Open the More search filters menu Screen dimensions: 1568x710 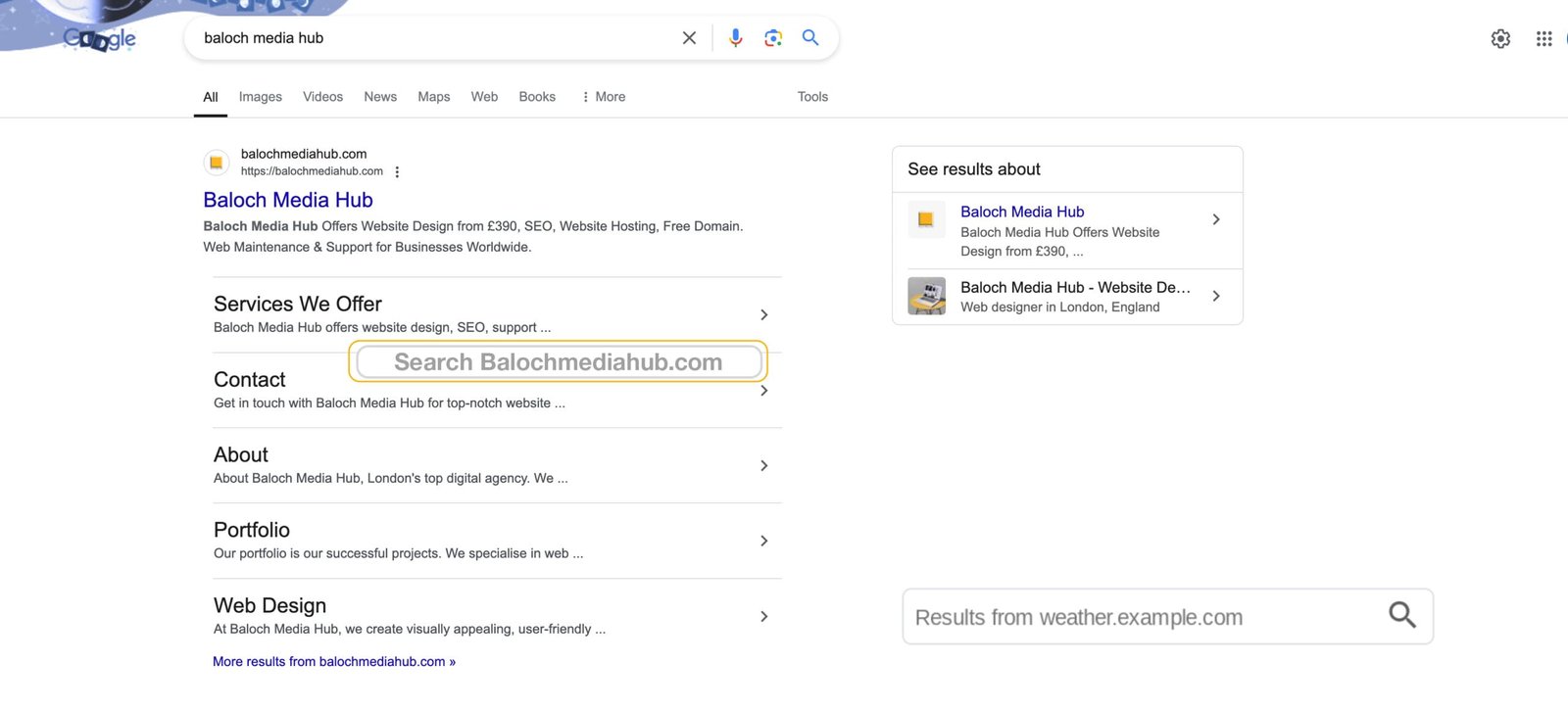click(x=604, y=97)
